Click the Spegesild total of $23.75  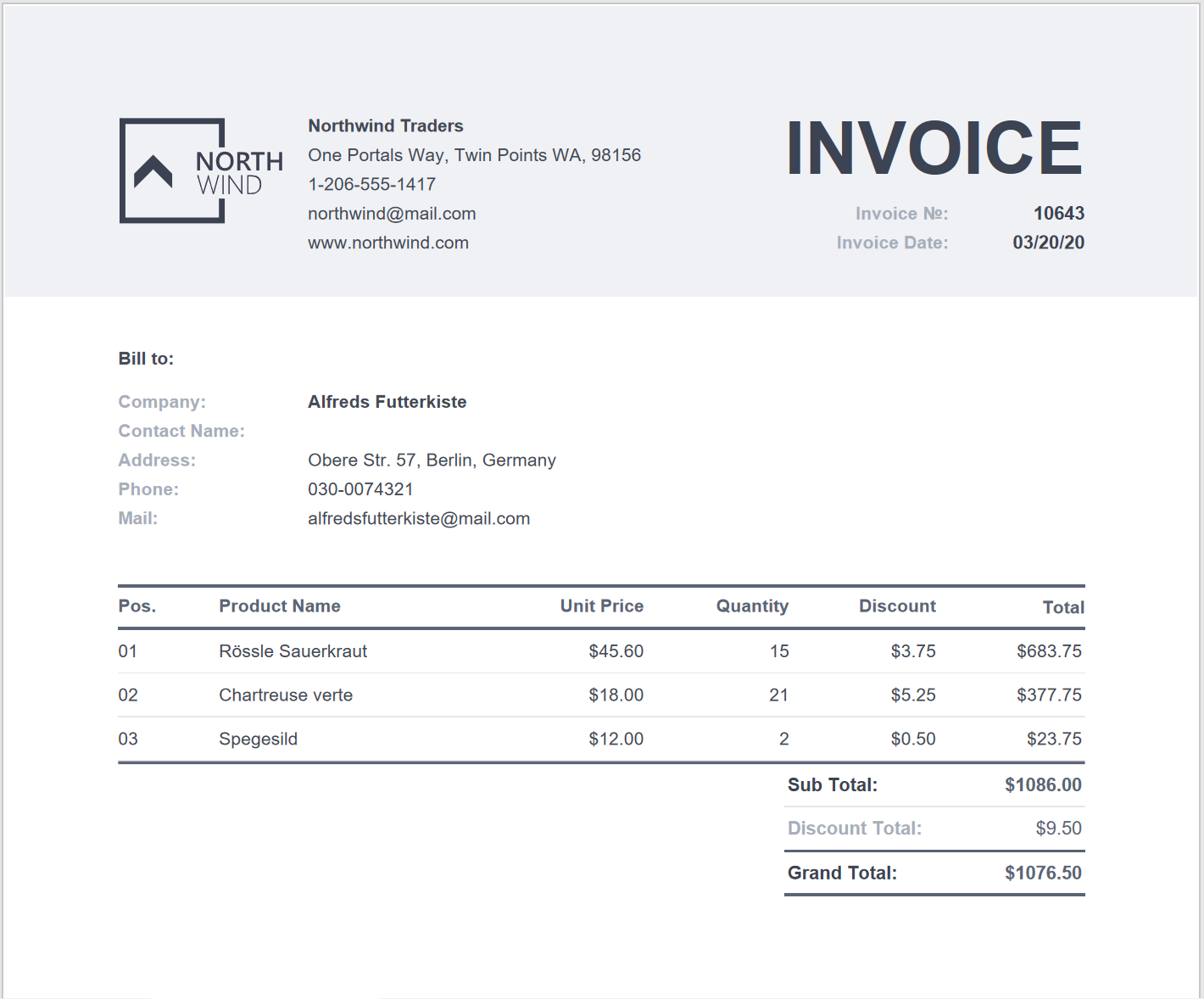pyautogui.click(x=1053, y=739)
